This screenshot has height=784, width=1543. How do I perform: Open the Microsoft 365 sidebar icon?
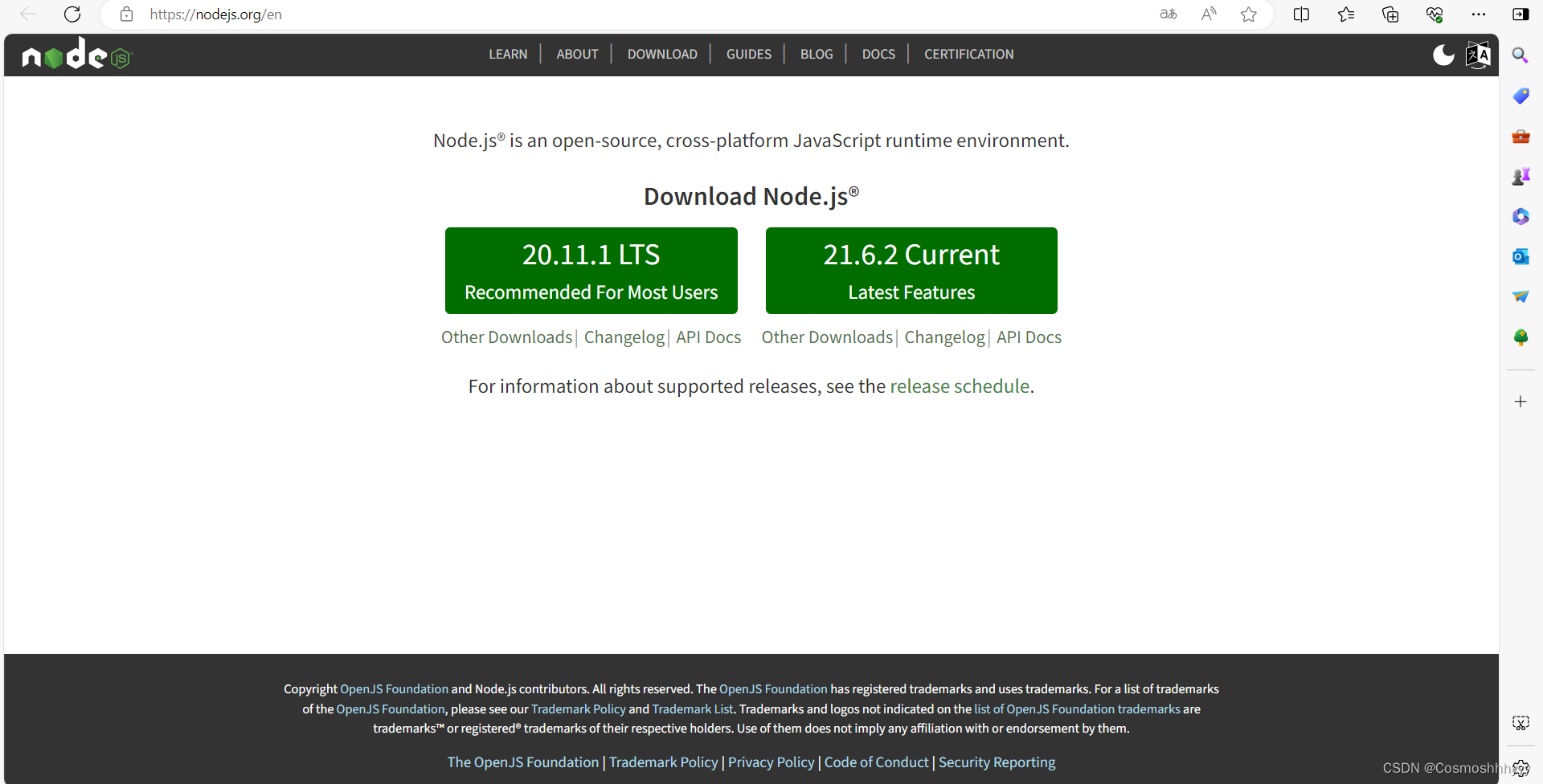point(1520,217)
